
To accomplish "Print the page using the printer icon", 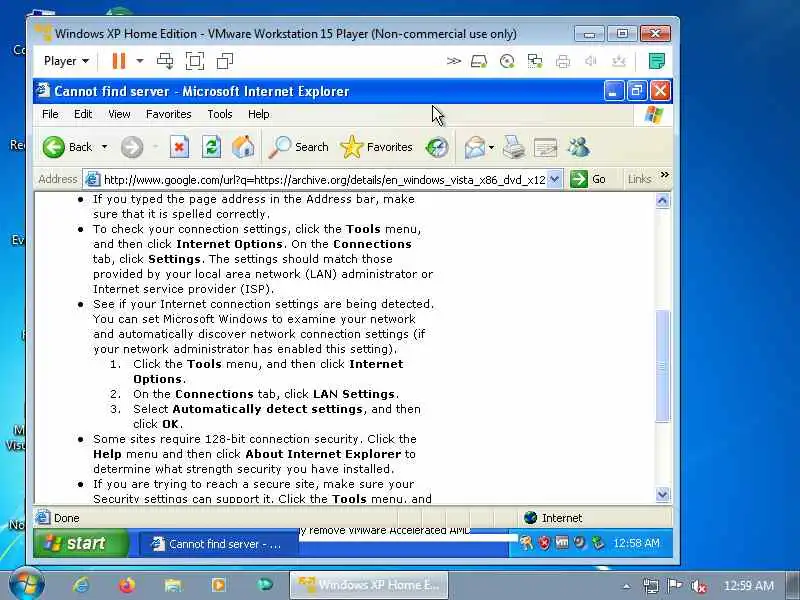I will pos(514,147).
